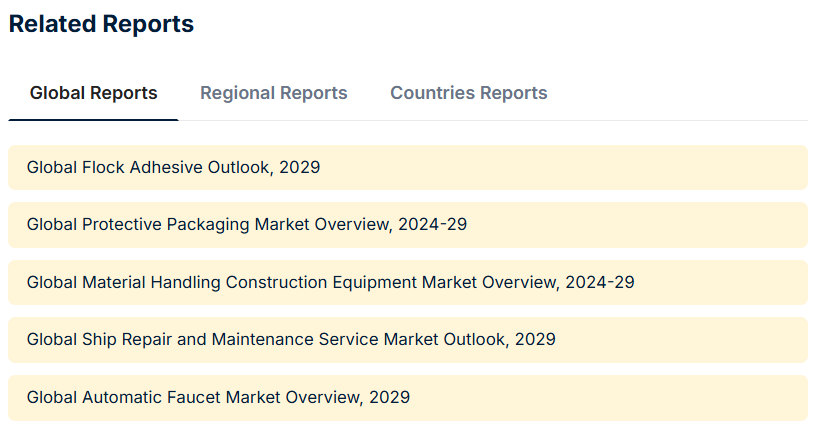
Task: View Ship Repair and Maintenance Service report
Action: pos(291,340)
